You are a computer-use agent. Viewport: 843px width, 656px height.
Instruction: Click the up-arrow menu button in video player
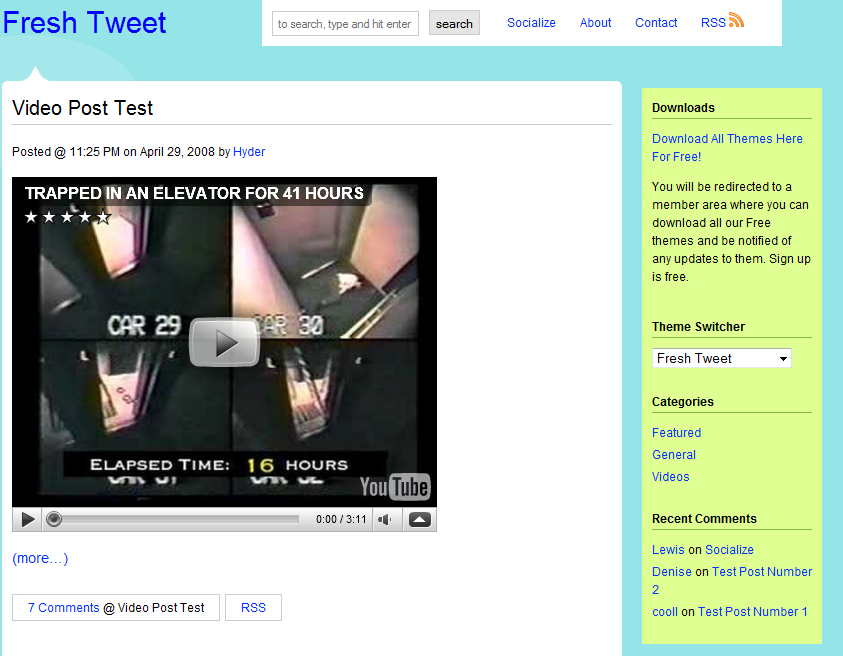click(419, 519)
